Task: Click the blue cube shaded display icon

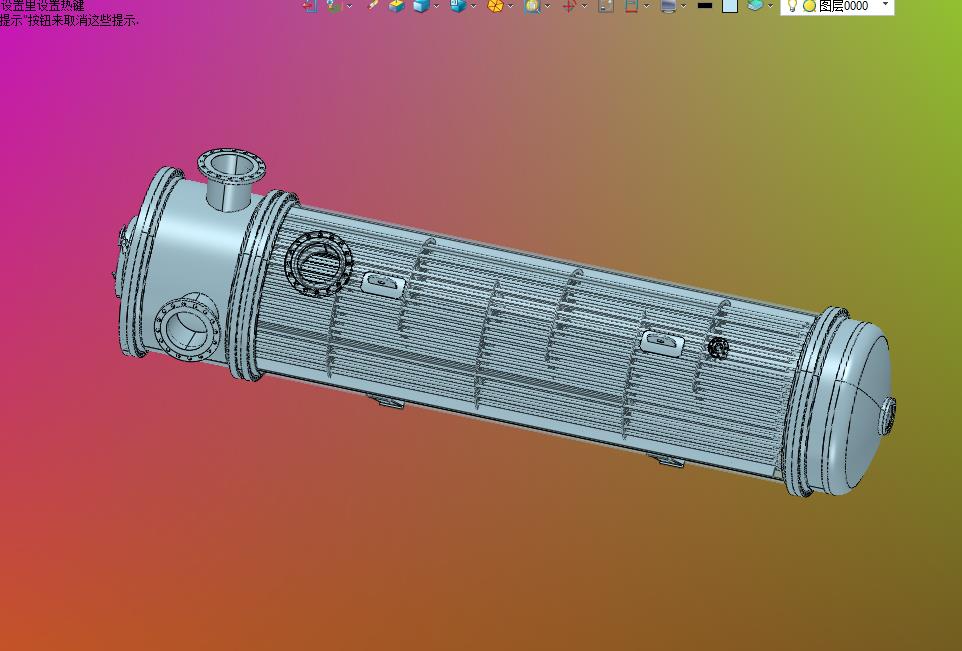Action: tap(421, 6)
